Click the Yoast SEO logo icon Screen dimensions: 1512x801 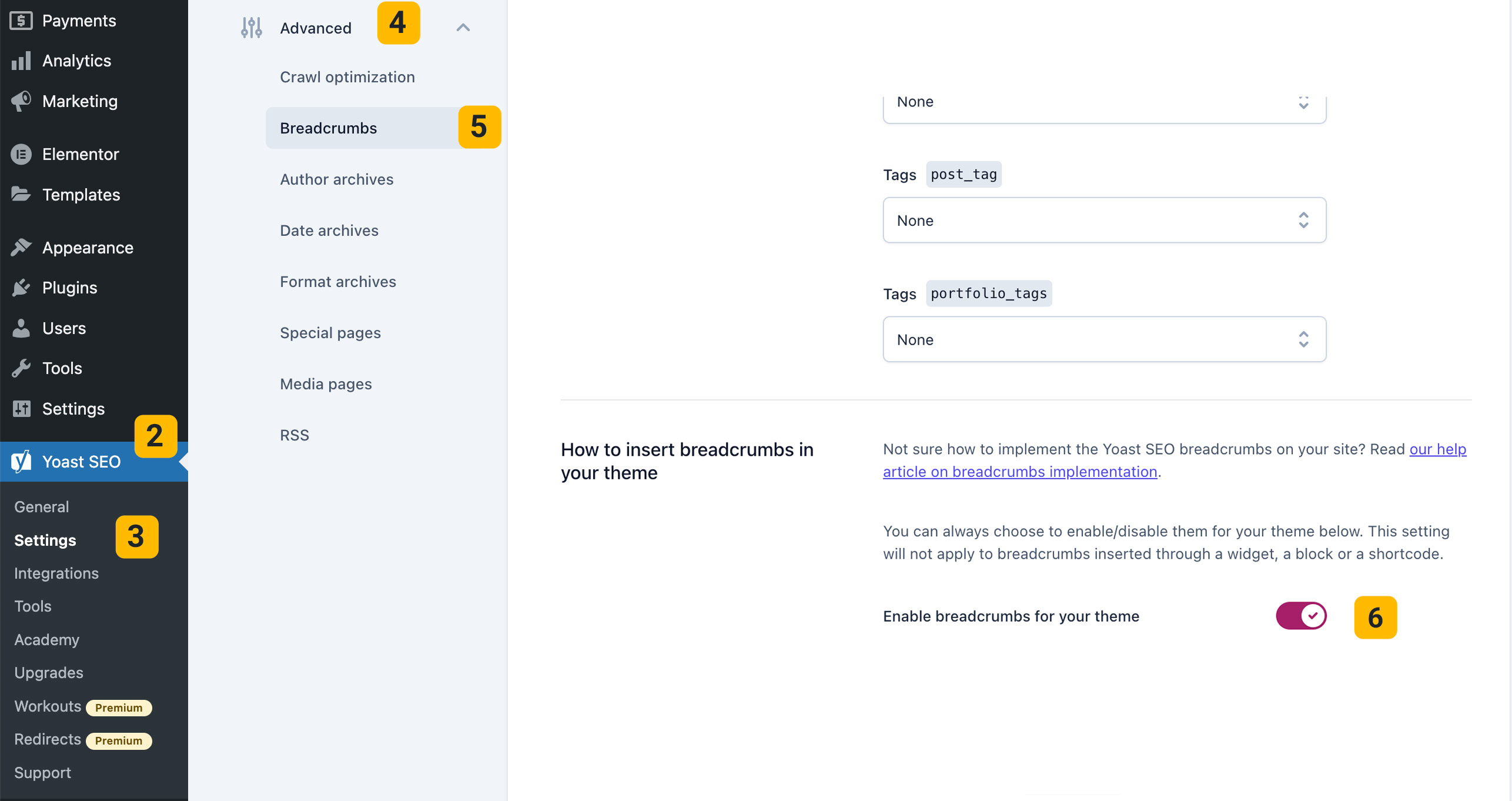21,462
